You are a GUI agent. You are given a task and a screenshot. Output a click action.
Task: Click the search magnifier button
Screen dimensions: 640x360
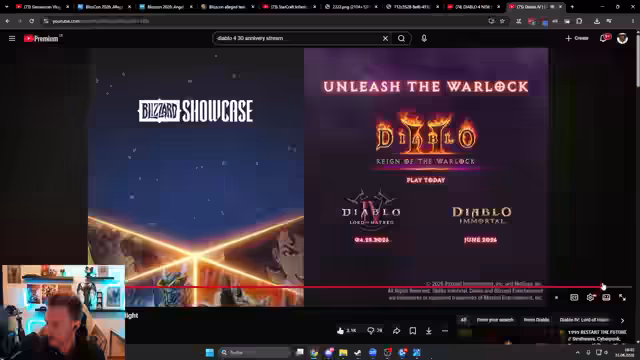click(401, 38)
